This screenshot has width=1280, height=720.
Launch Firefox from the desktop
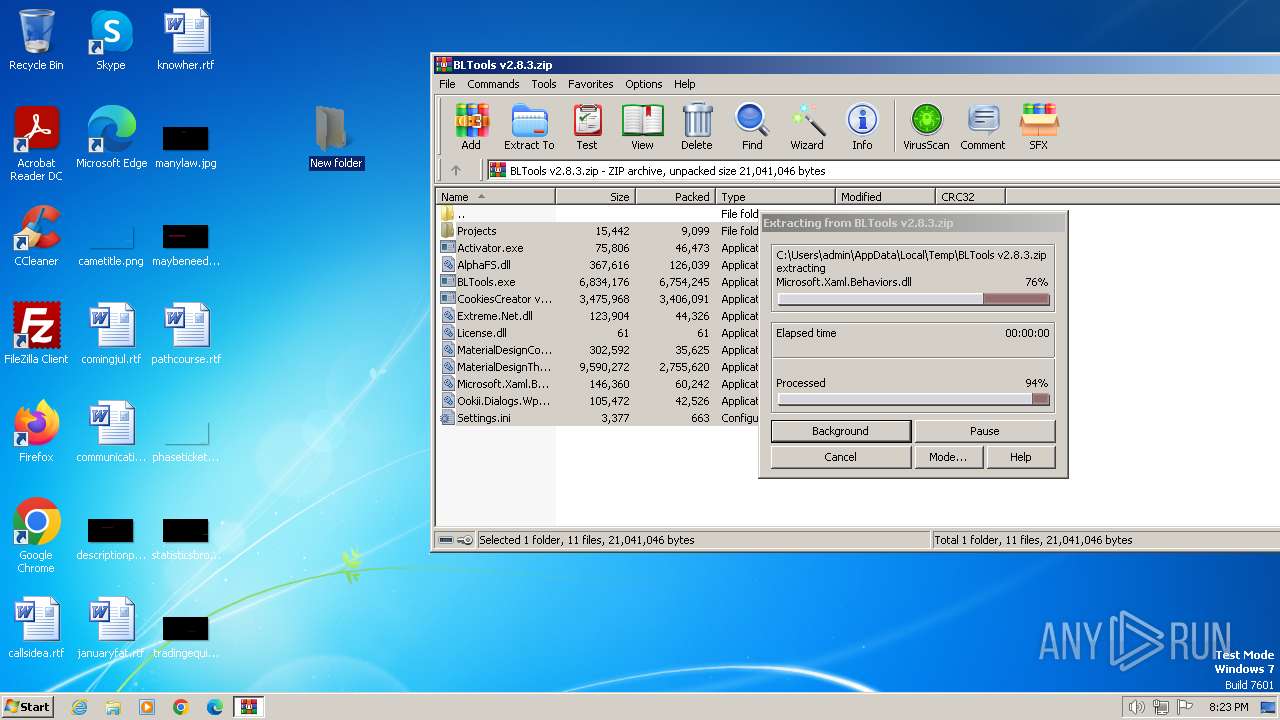click(x=36, y=432)
